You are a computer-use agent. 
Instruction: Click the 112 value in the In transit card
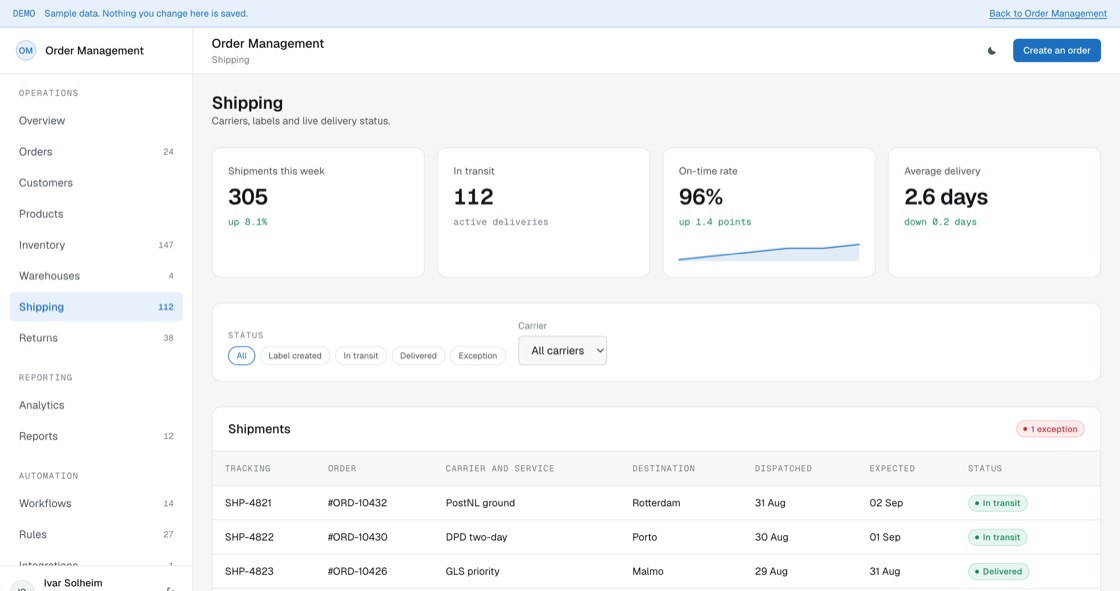(473, 197)
